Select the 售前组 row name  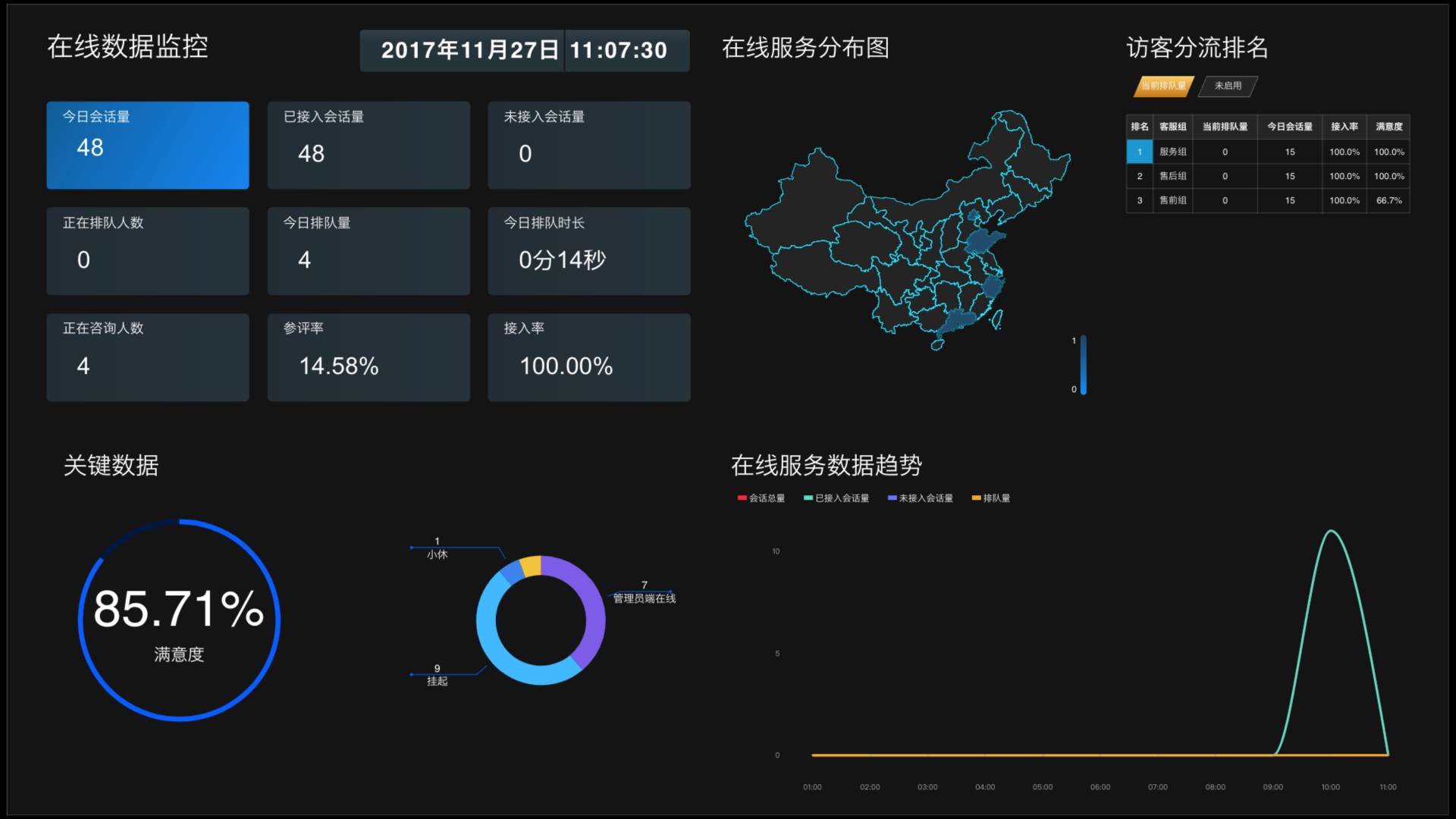coord(1172,200)
